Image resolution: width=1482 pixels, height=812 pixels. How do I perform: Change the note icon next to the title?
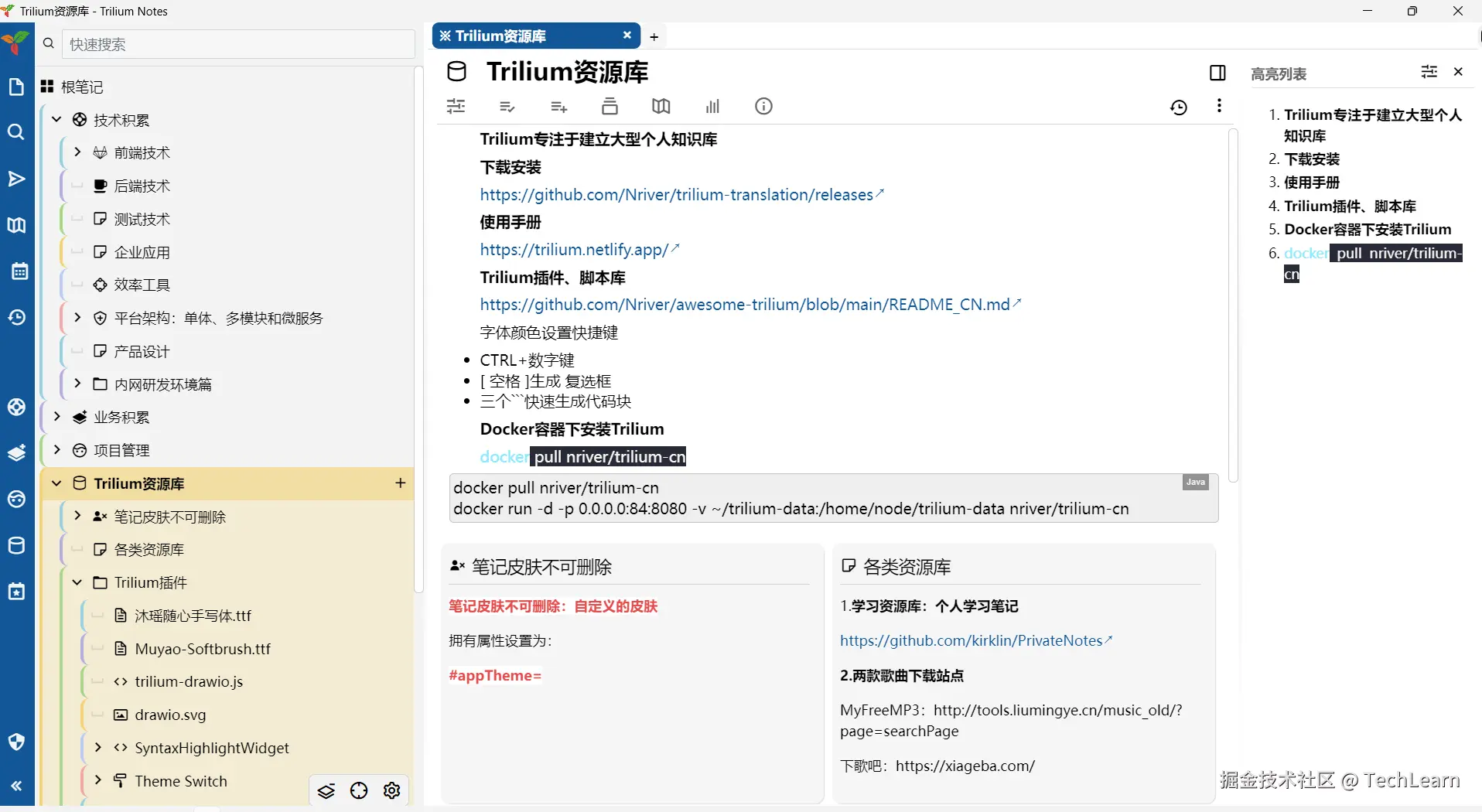[x=457, y=72]
